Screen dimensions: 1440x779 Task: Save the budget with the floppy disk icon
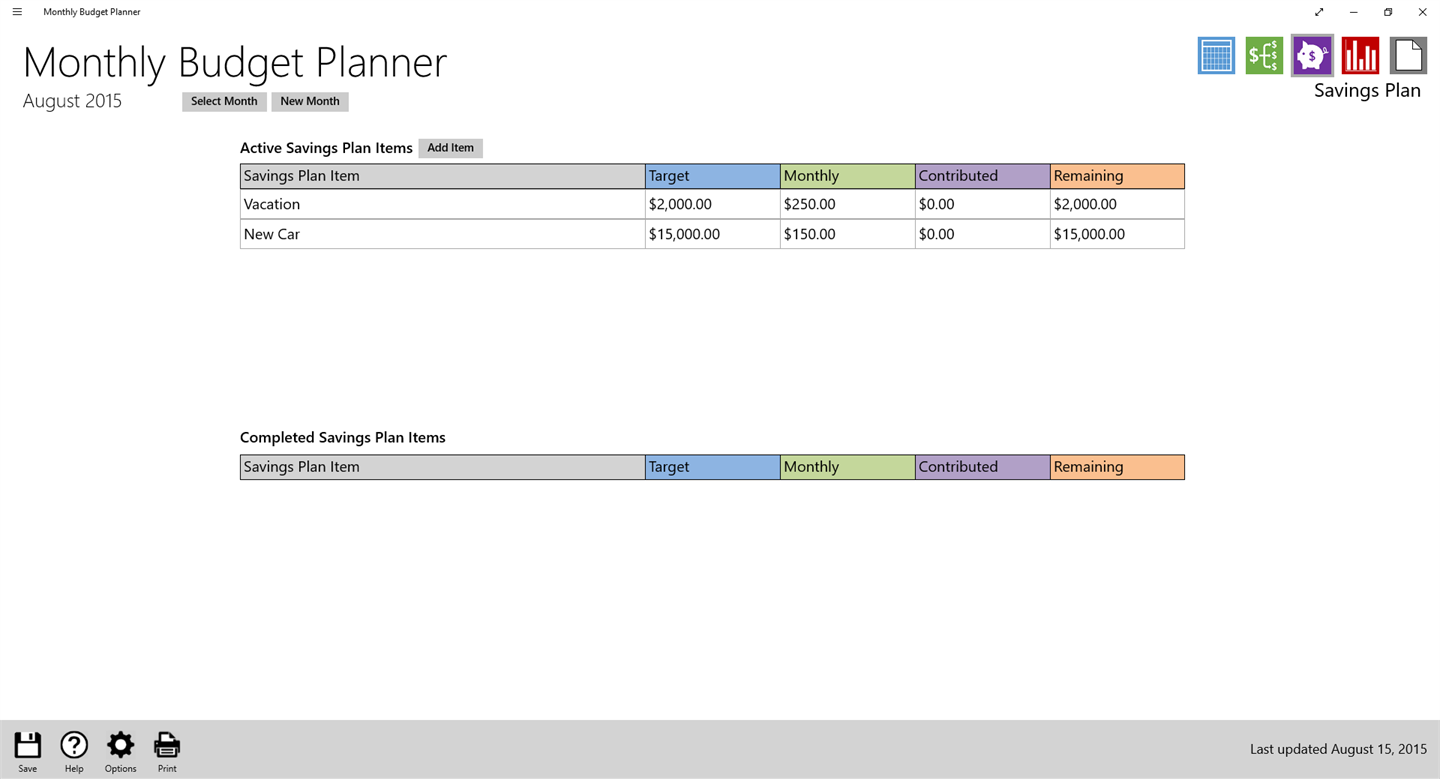pos(27,751)
